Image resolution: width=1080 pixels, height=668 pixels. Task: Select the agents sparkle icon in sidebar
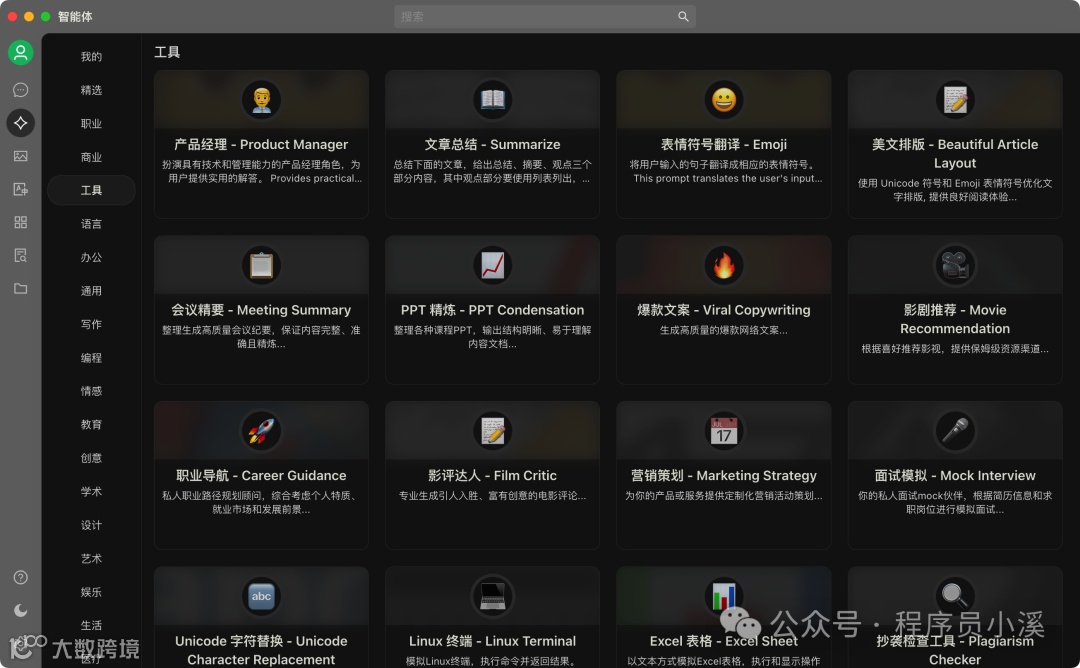click(x=21, y=123)
